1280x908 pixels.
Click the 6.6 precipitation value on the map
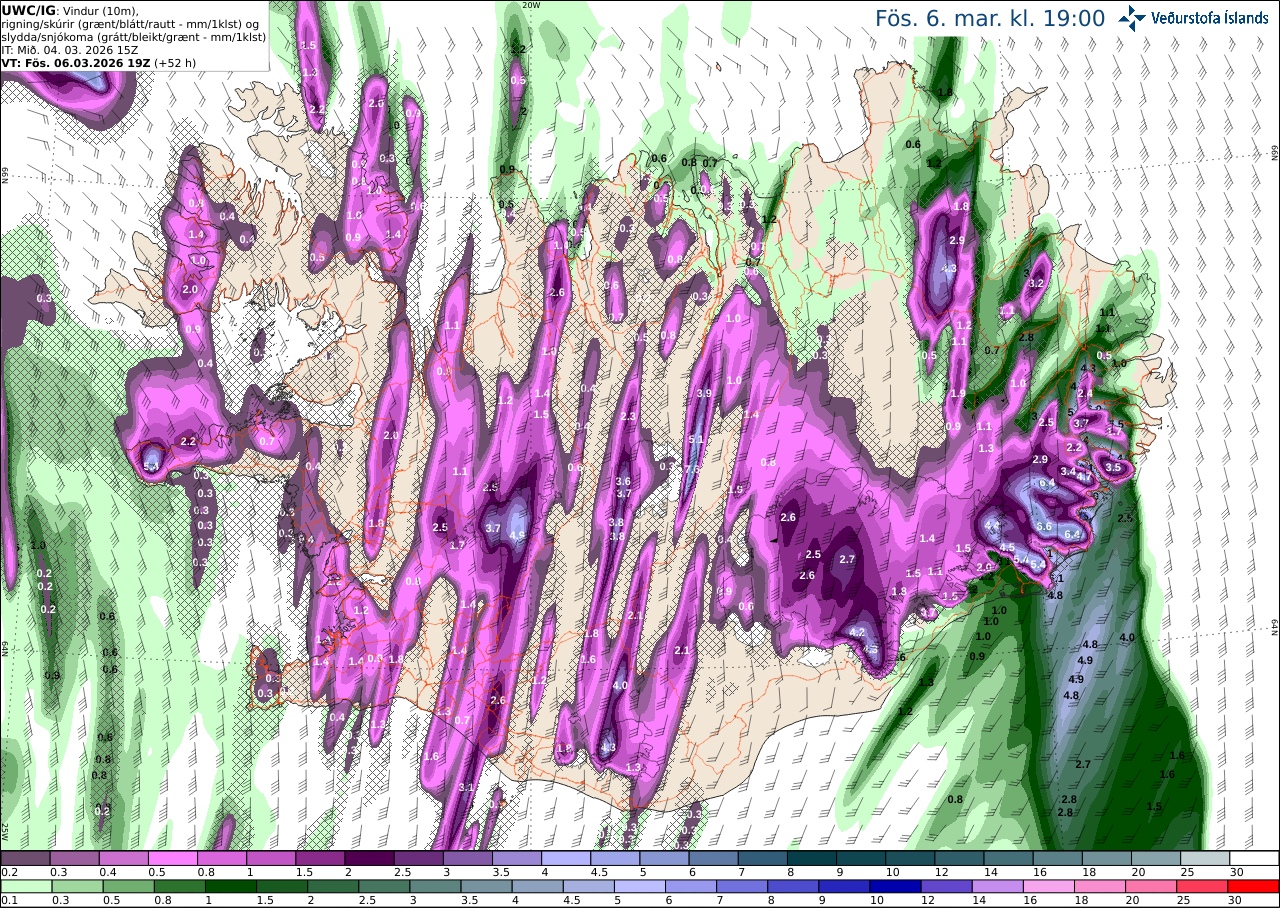click(x=1044, y=526)
